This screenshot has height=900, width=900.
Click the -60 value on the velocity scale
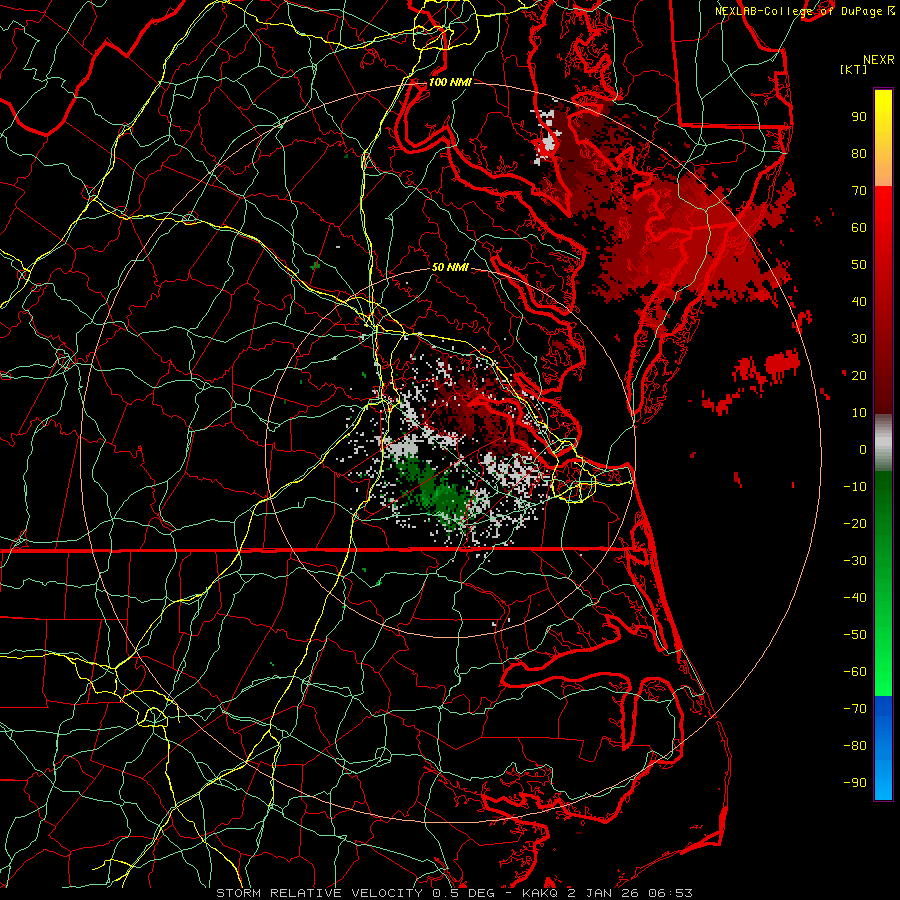855,672
